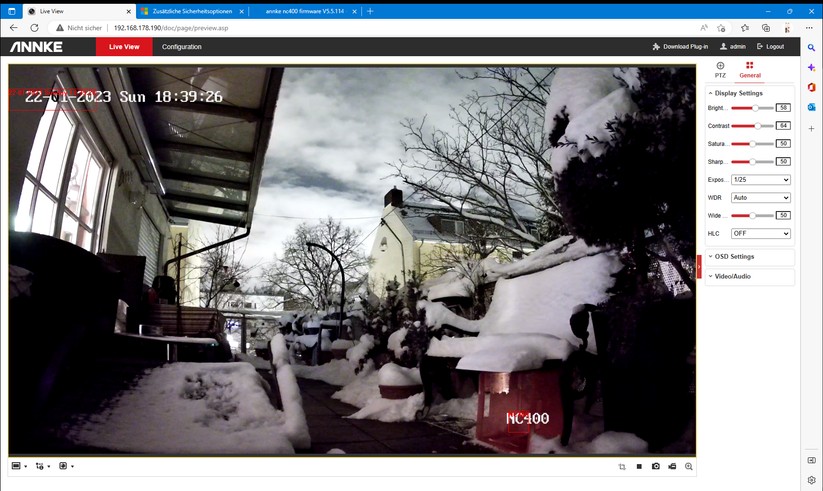Switch to the Configuration tab
The image size is (823, 491).
point(182,47)
